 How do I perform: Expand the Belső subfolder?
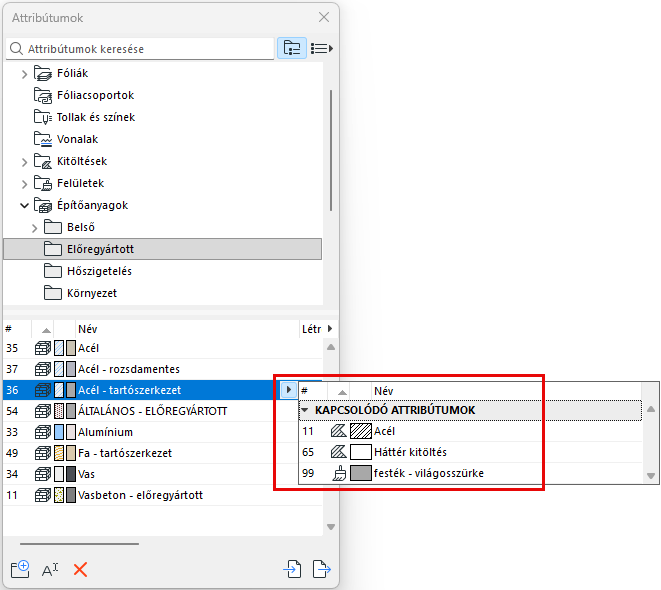click(x=35, y=228)
